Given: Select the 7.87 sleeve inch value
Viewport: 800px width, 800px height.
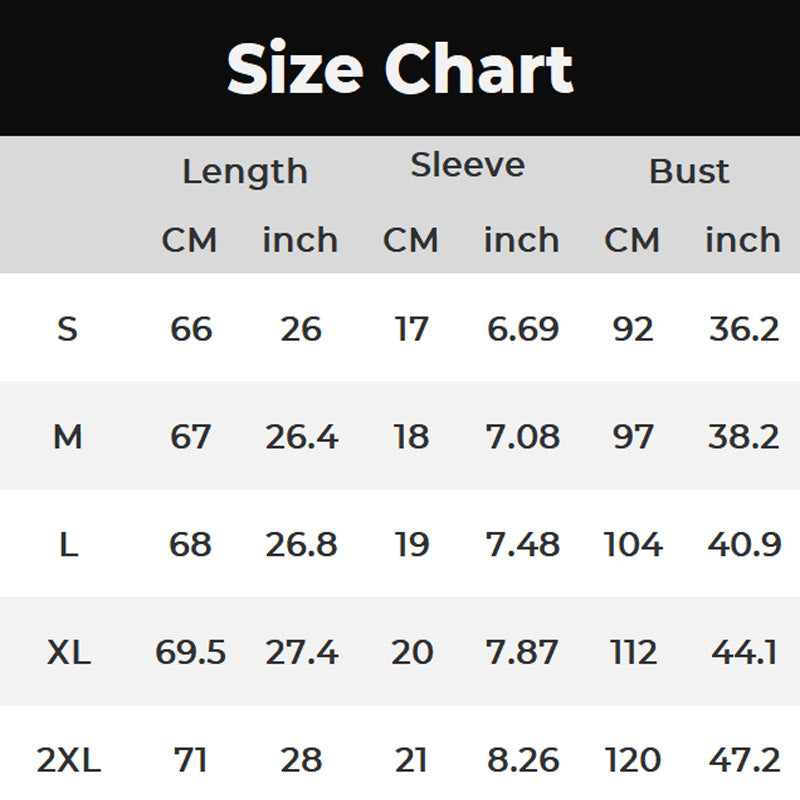Looking at the screenshot, I should (x=522, y=653).
